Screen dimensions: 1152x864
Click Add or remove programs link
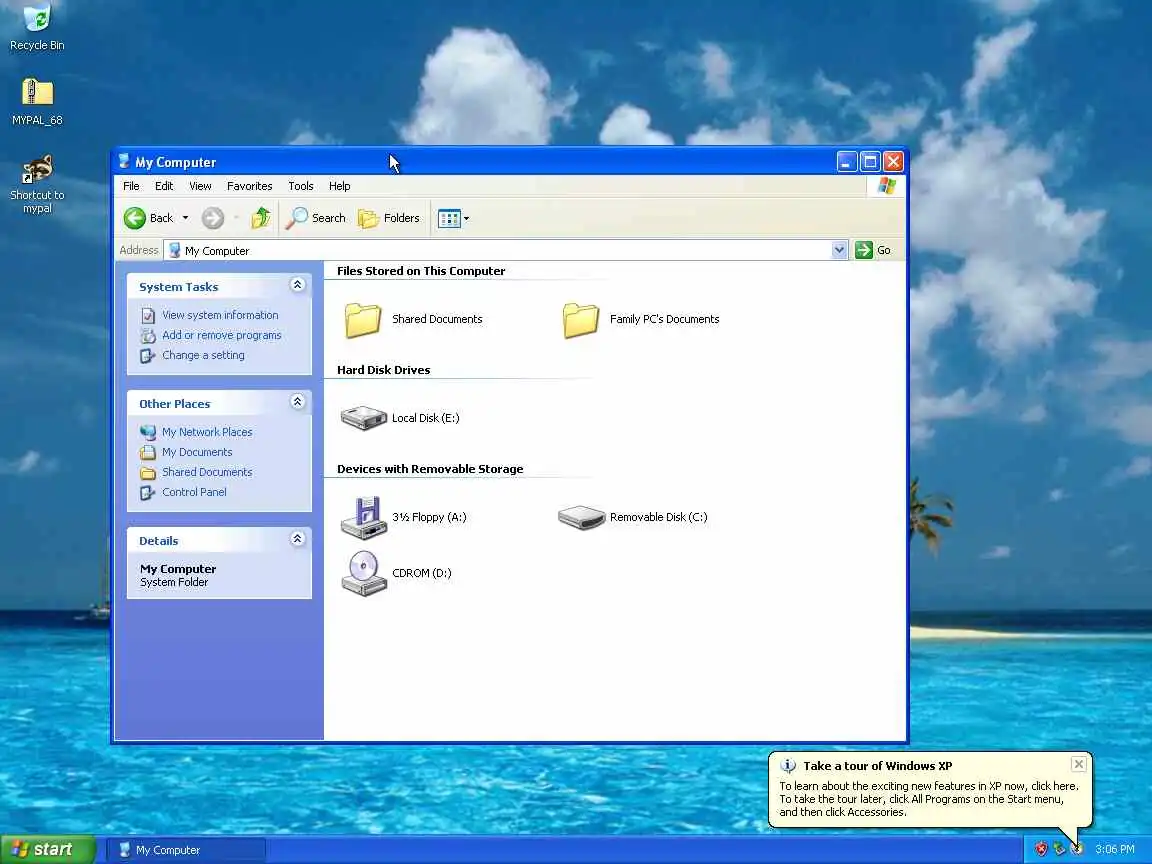[221, 335]
